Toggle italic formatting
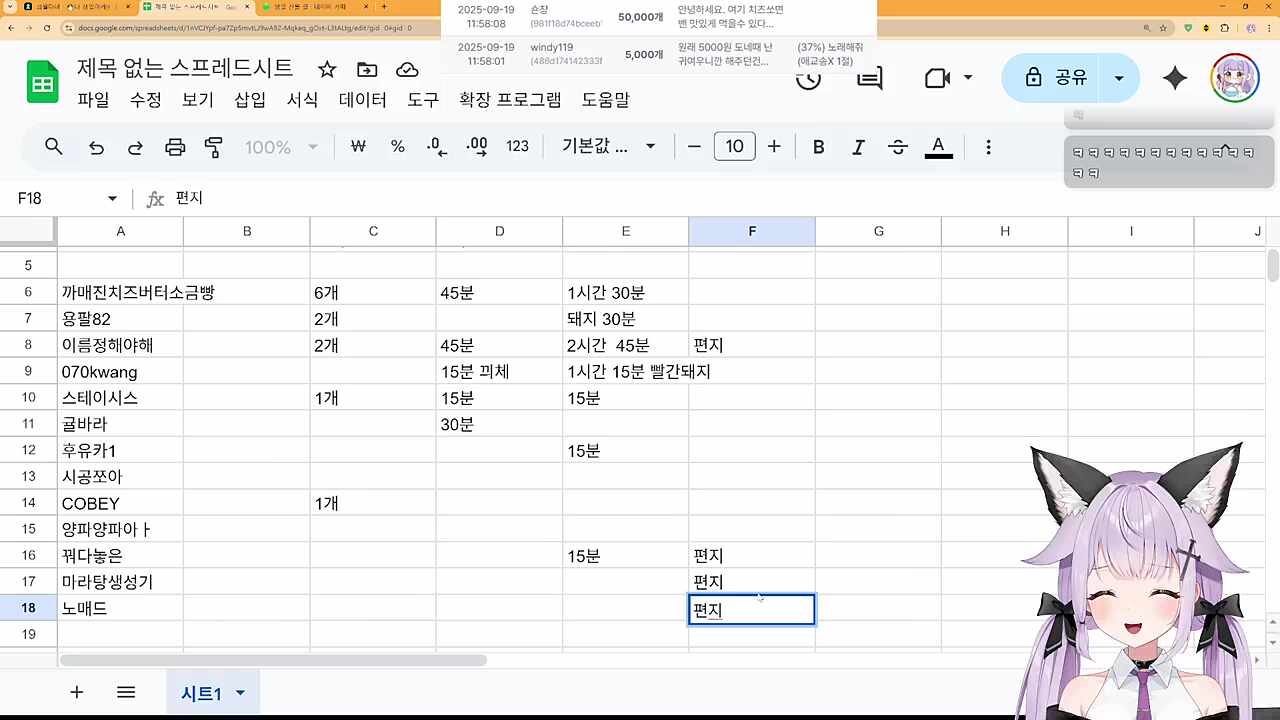The height and width of the screenshot is (720, 1280). (858, 147)
